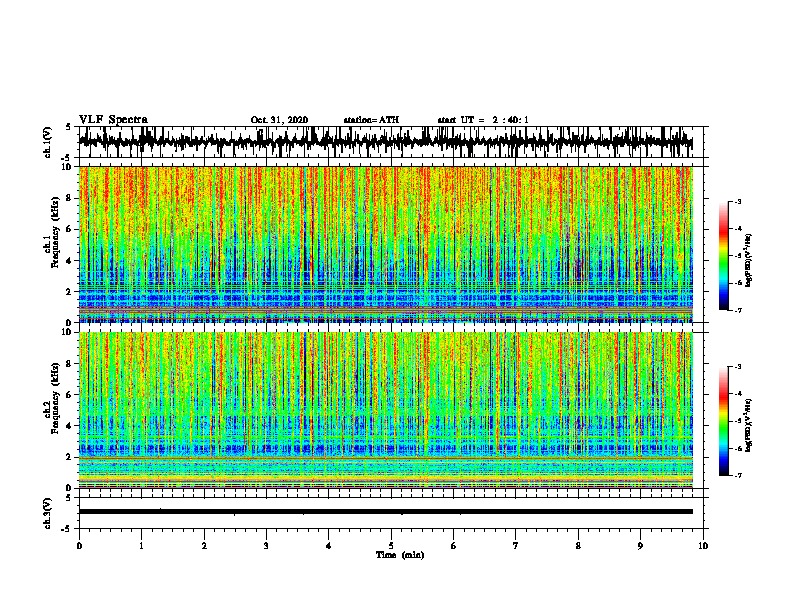Click the ch.3(V) axis label

[x=48, y=513]
